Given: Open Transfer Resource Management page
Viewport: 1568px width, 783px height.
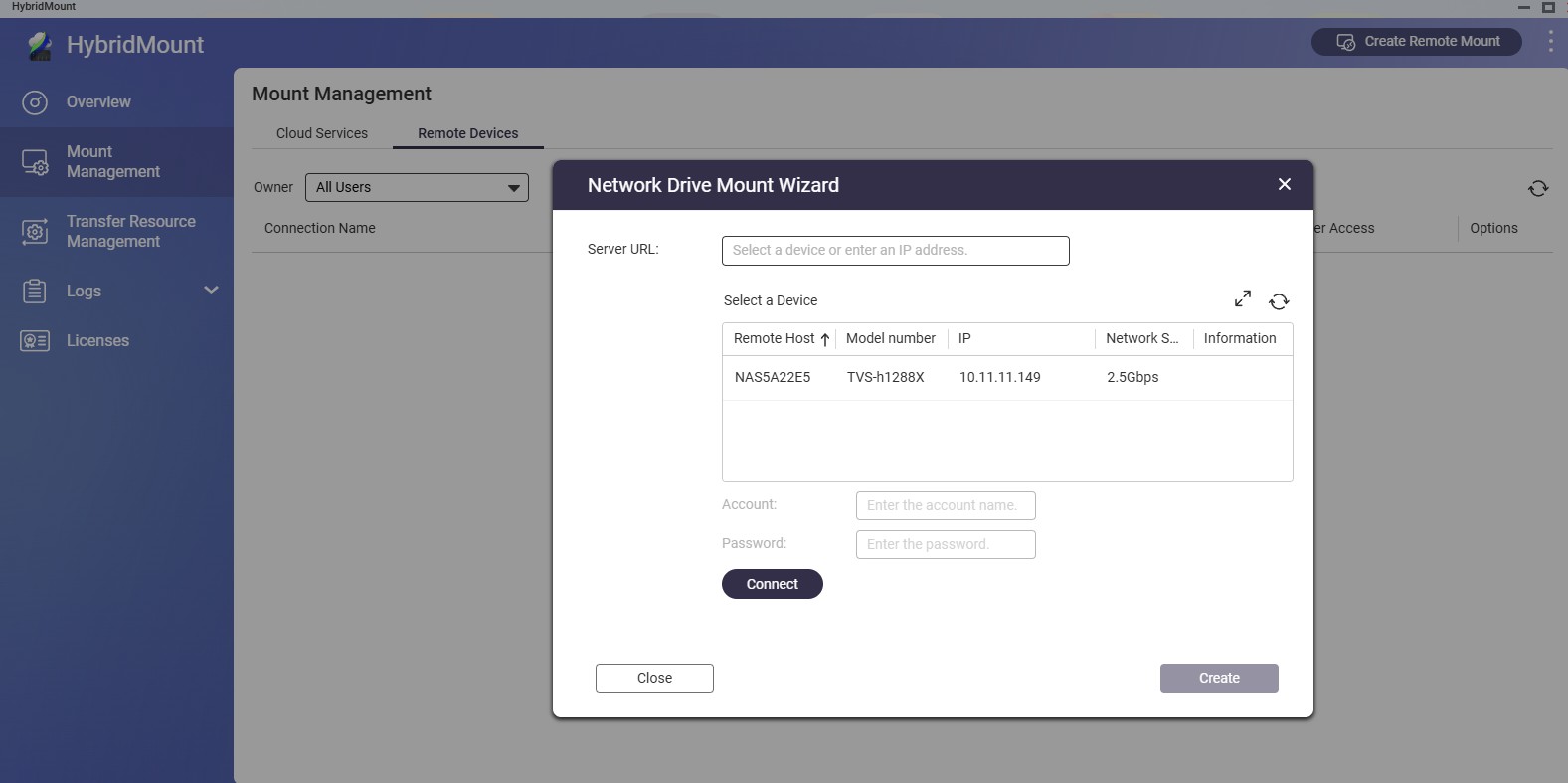Looking at the screenshot, I should (x=130, y=232).
